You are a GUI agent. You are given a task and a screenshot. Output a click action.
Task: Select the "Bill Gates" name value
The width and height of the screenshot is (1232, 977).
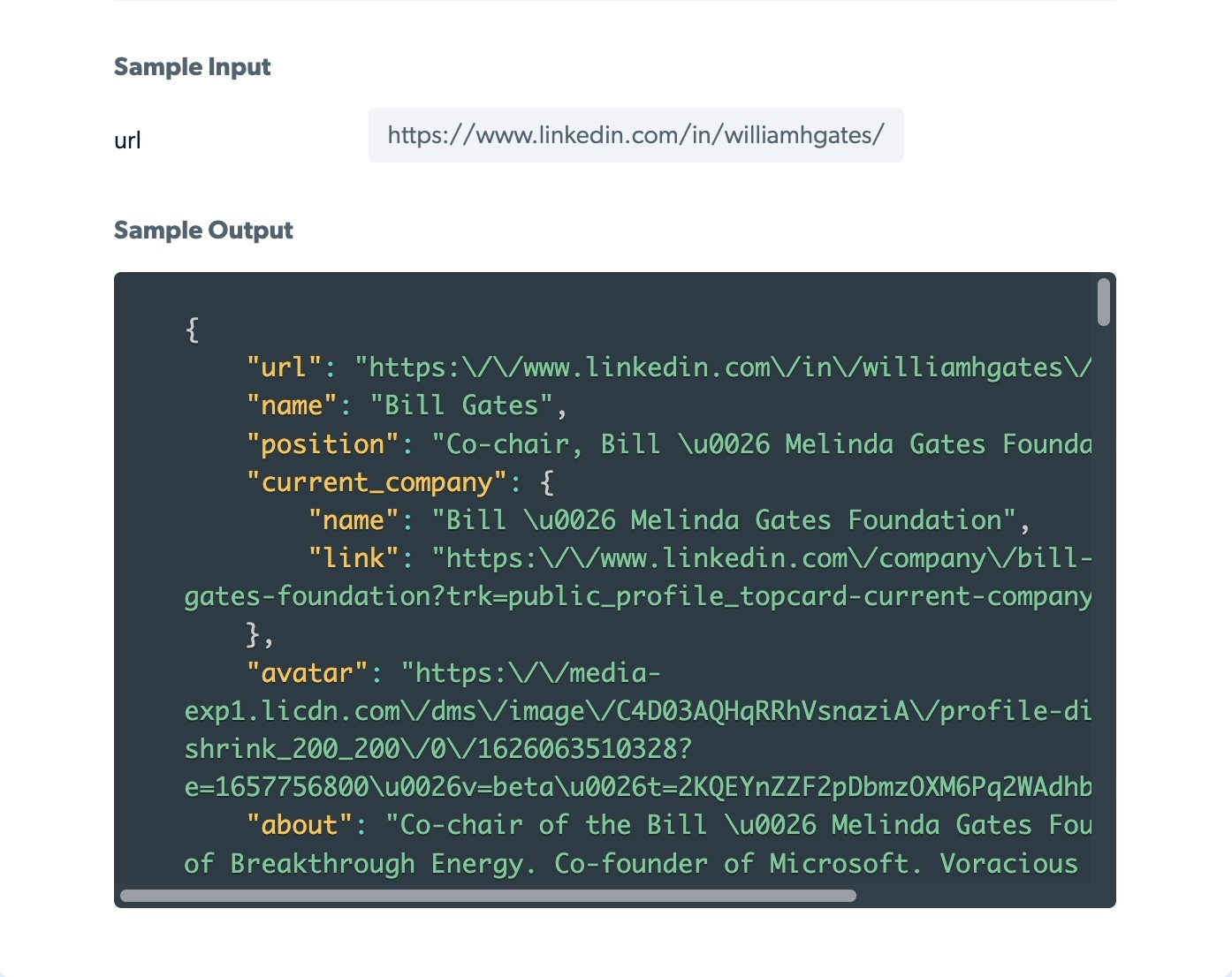tap(458, 405)
